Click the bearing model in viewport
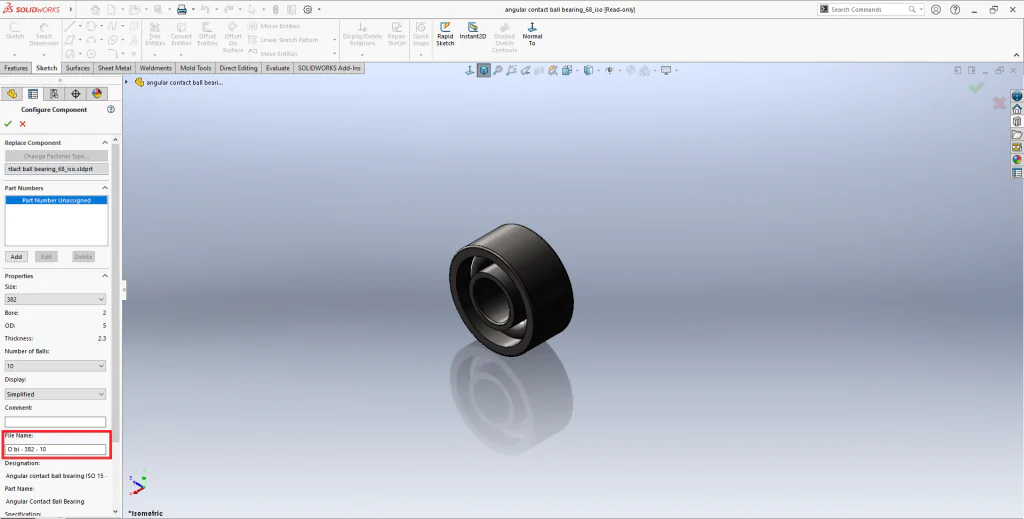 click(x=511, y=289)
